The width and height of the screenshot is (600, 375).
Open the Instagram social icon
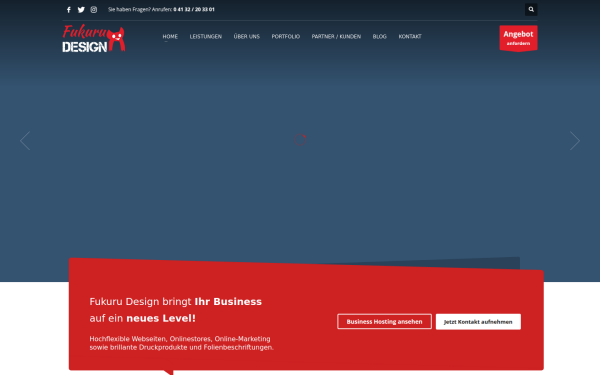pyautogui.click(x=94, y=10)
